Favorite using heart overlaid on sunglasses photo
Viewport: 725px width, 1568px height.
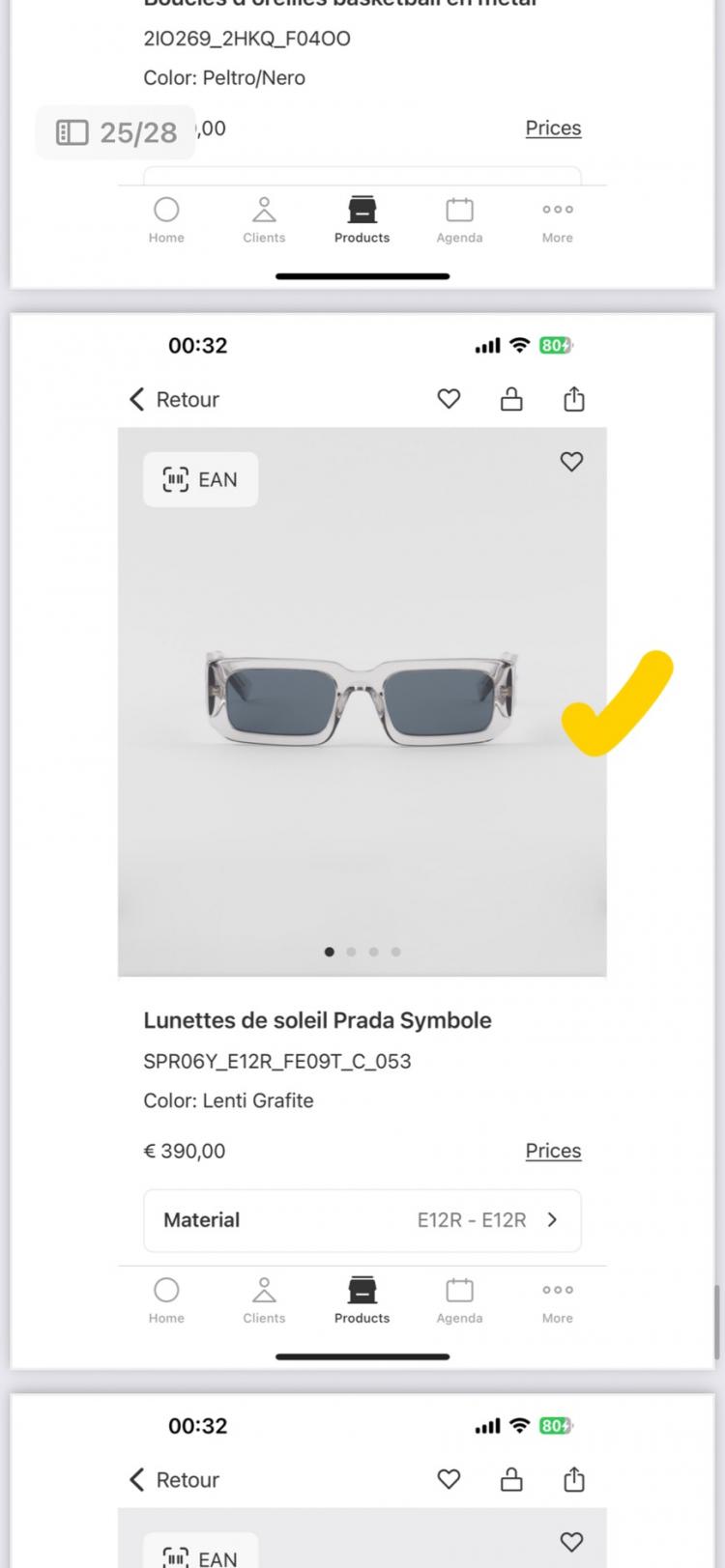tap(571, 462)
